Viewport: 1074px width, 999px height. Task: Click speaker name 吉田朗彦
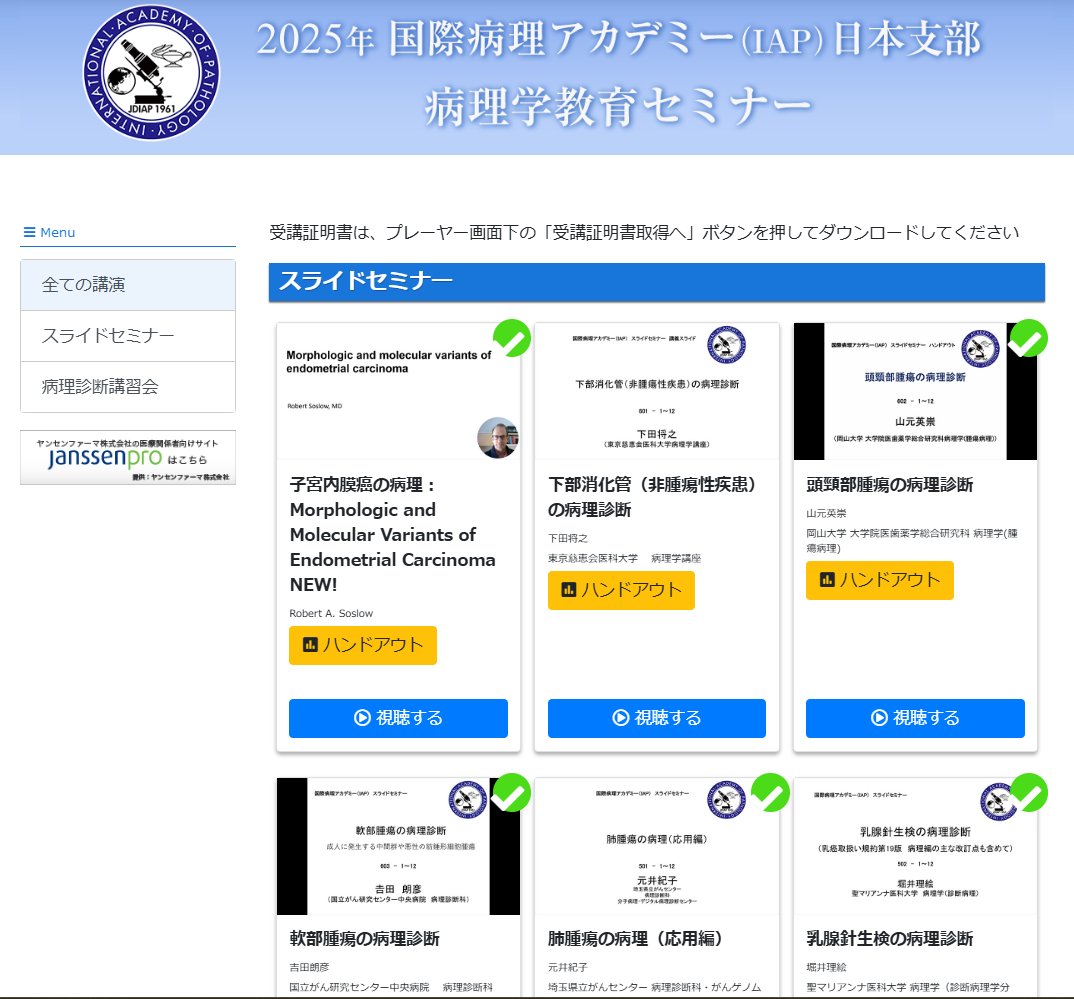[x=309, y=968]
